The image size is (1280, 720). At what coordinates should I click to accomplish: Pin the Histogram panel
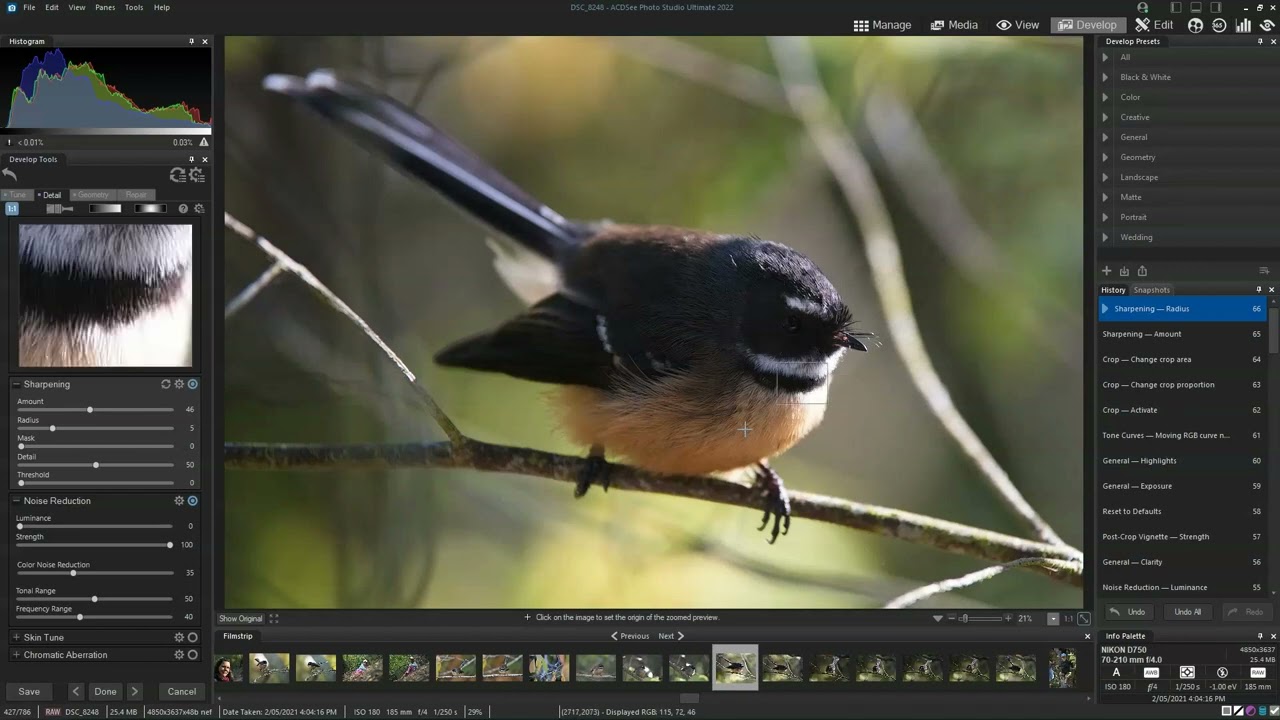coord(191,41)
